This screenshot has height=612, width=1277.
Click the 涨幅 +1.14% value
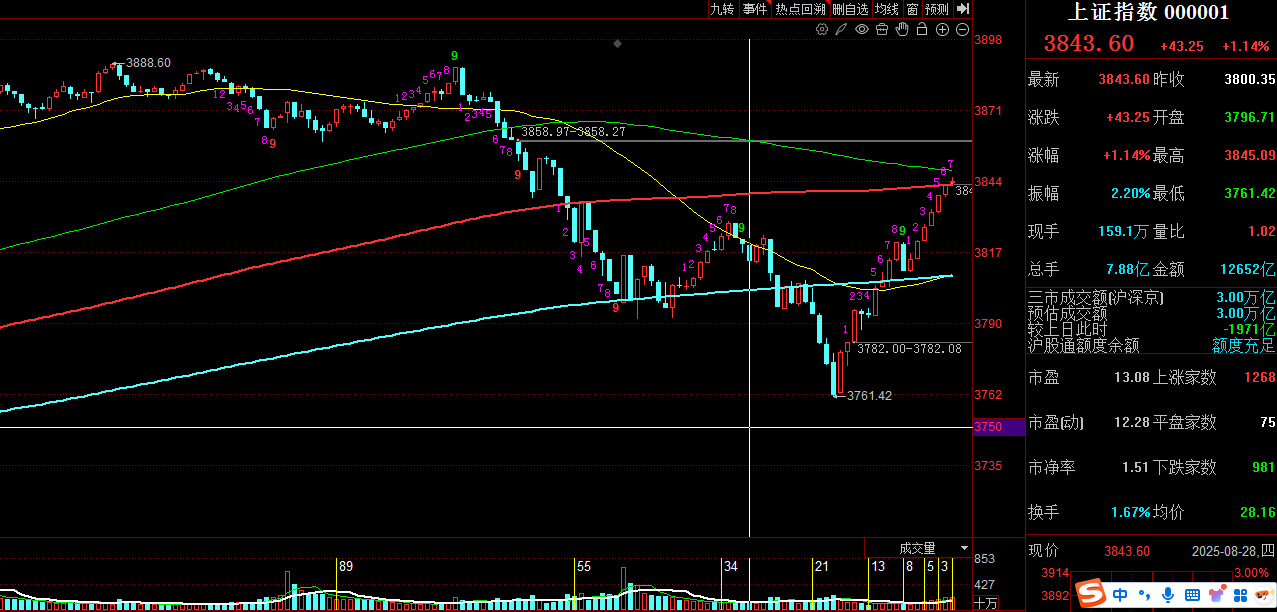[x=1126, y=155]
